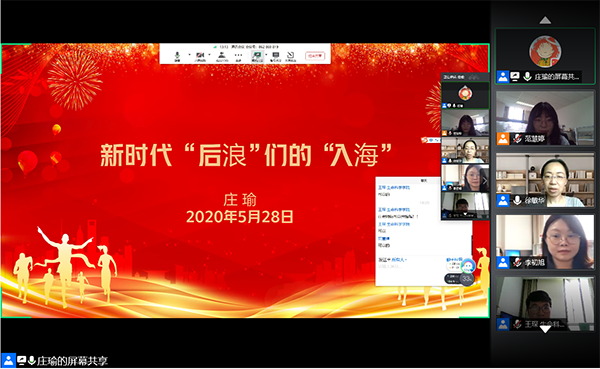This screenshot has width=600, height=369.
Task: Open microphone options dropdown arrow
Action: 189,55
